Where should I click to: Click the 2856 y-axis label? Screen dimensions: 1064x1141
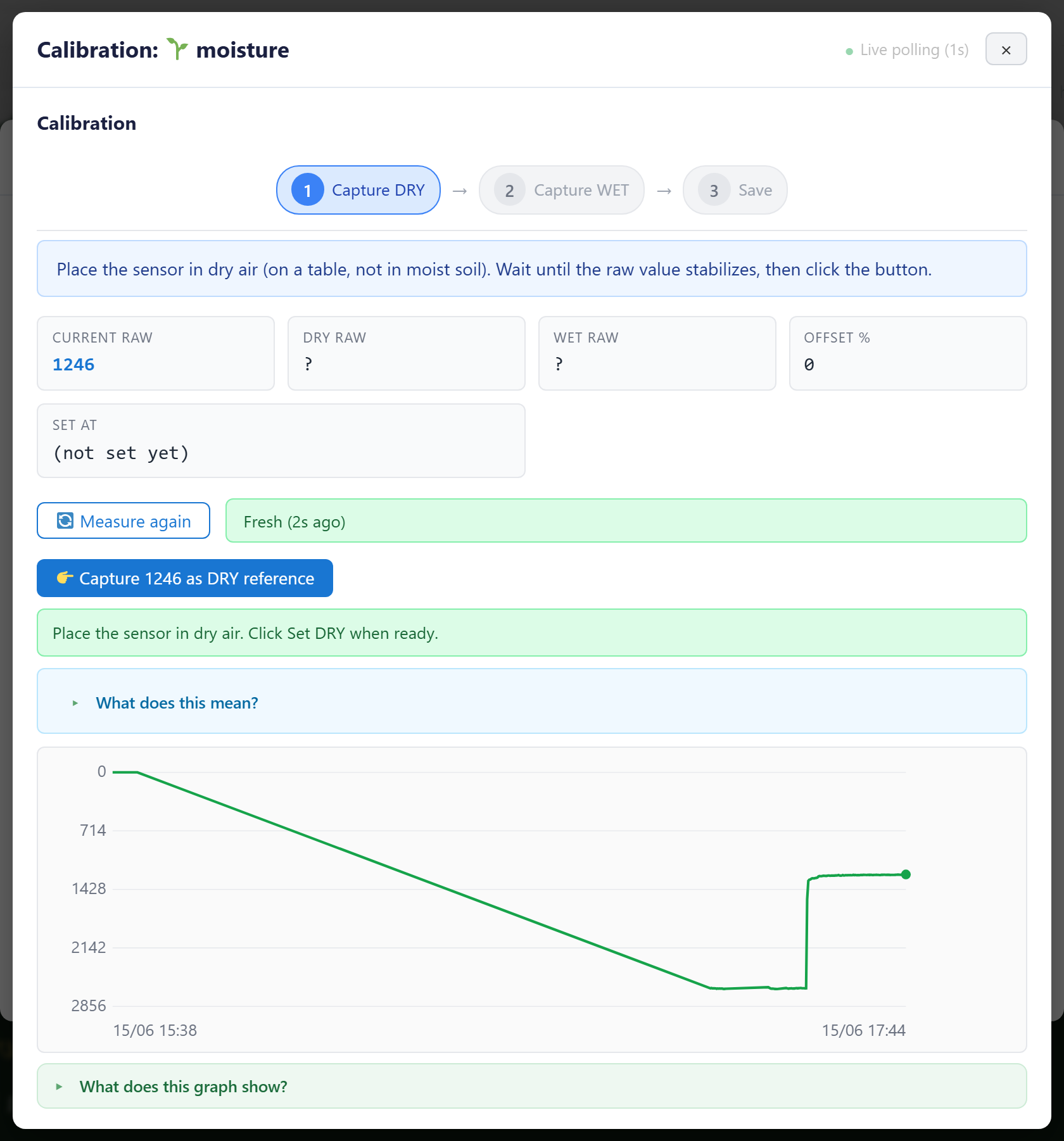pyautogui.click(x=89, y=1005)
